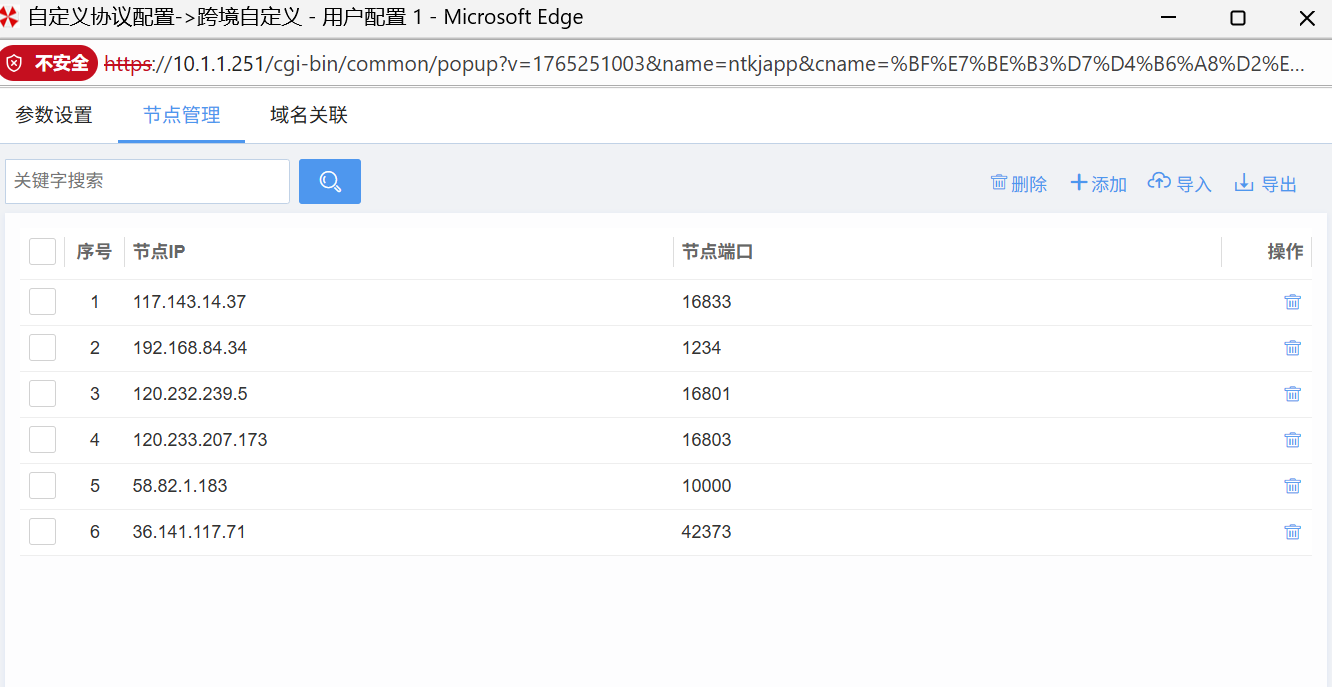Click the 添加 button to add node
The image size is (1332, 687).
click(1098, 184)
